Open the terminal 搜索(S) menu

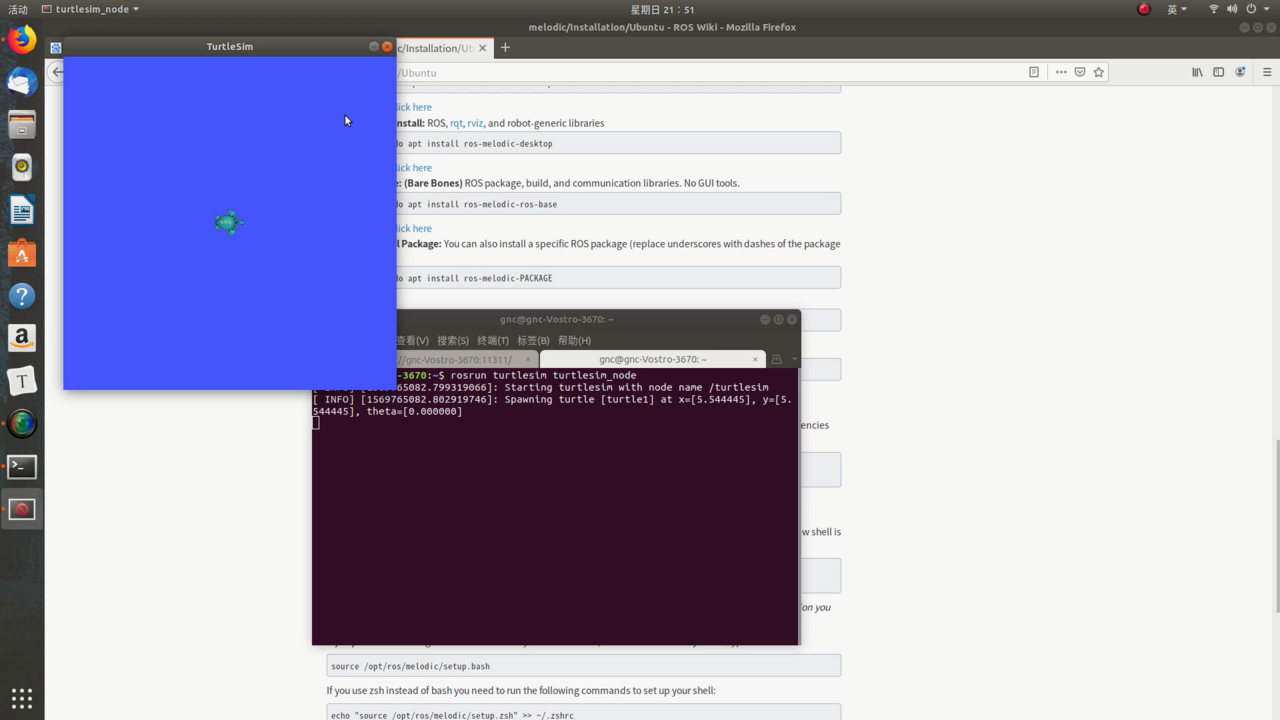[453, 340]
